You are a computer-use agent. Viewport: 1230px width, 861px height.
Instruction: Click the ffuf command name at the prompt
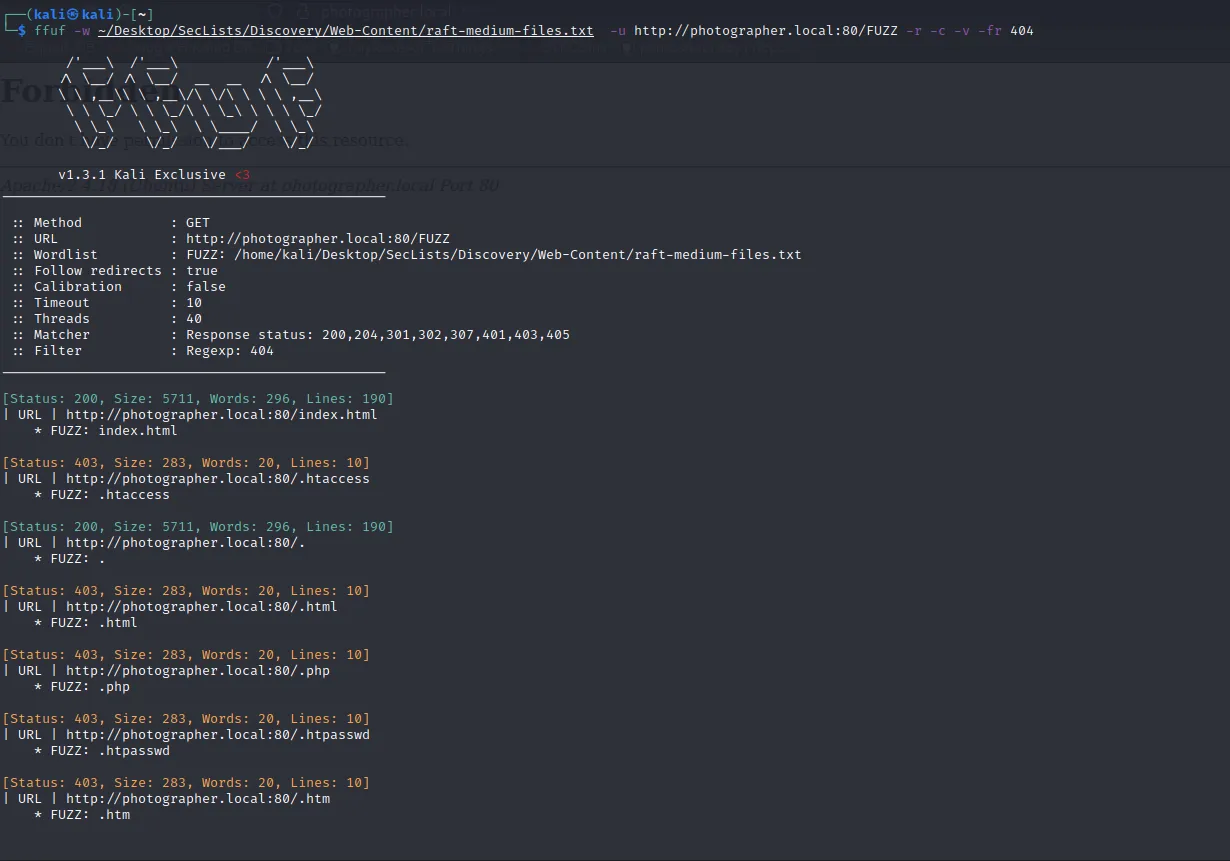tap(49, 31)
